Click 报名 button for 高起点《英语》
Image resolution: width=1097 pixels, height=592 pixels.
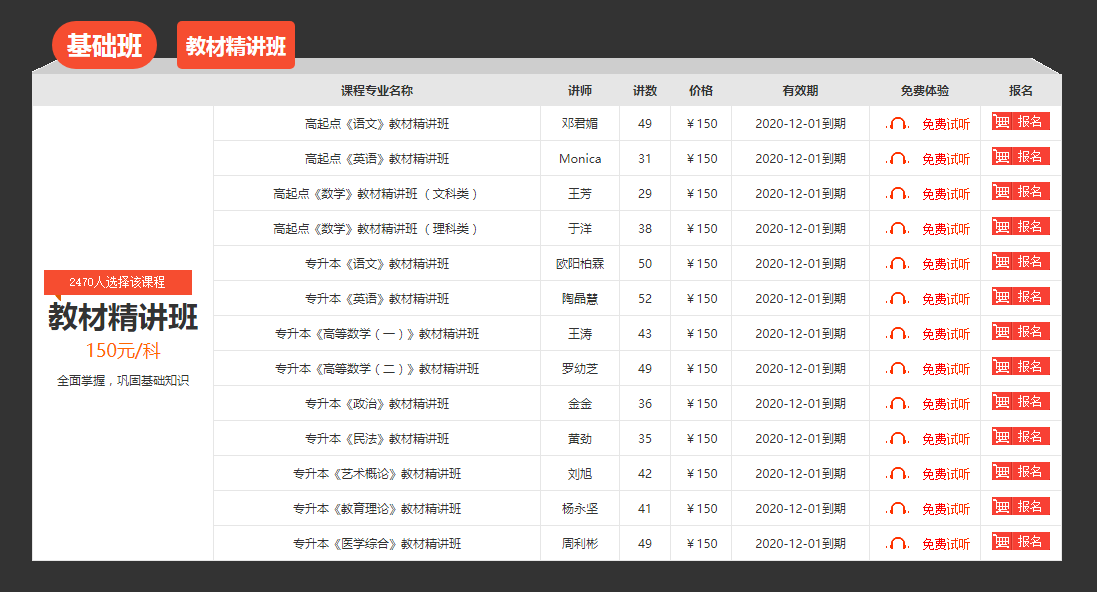pos(1021,157)
